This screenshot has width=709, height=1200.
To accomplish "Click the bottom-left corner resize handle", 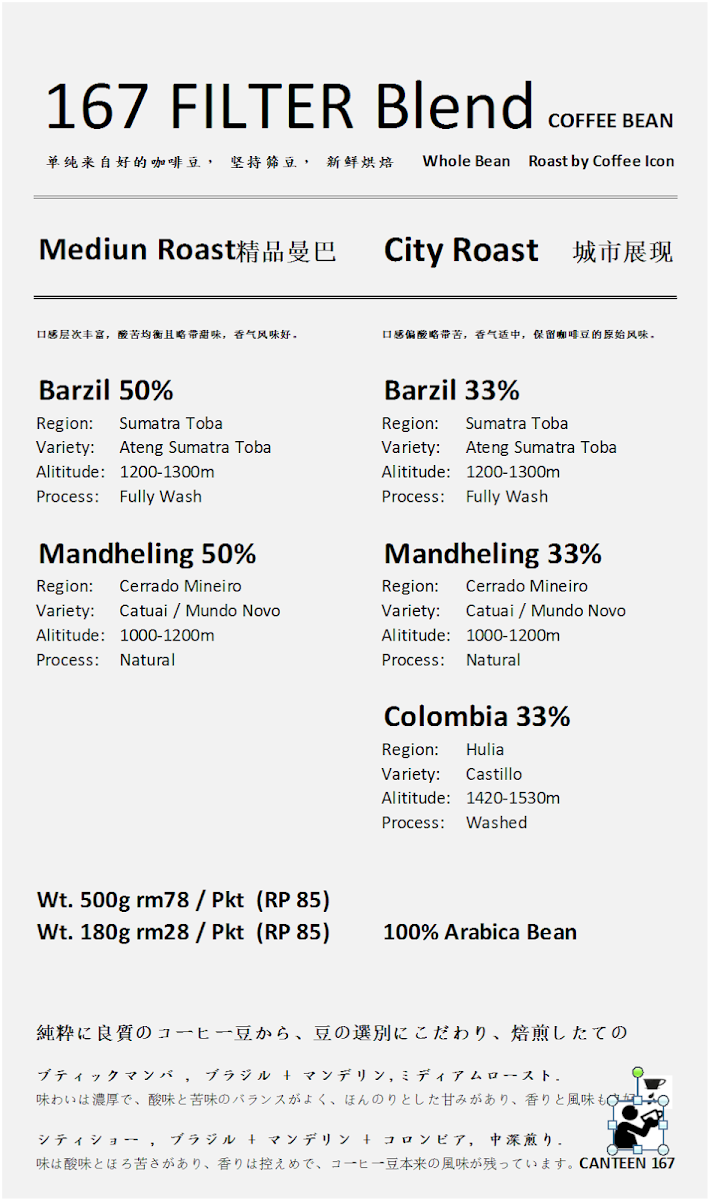I will tap(611, 1152).
